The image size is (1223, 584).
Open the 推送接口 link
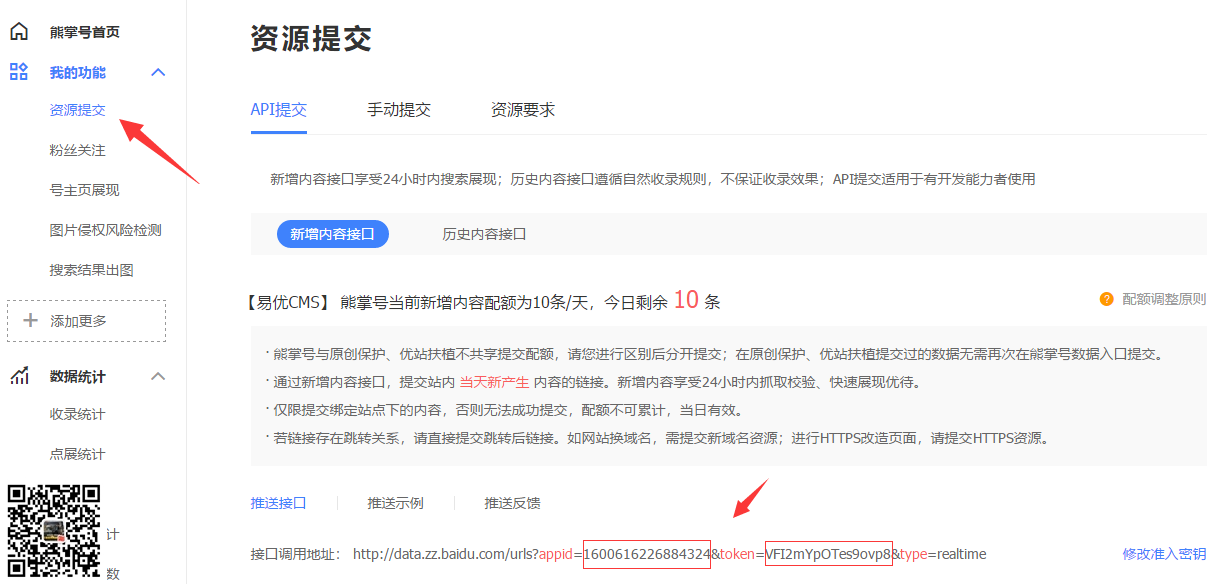click(277, 503)
